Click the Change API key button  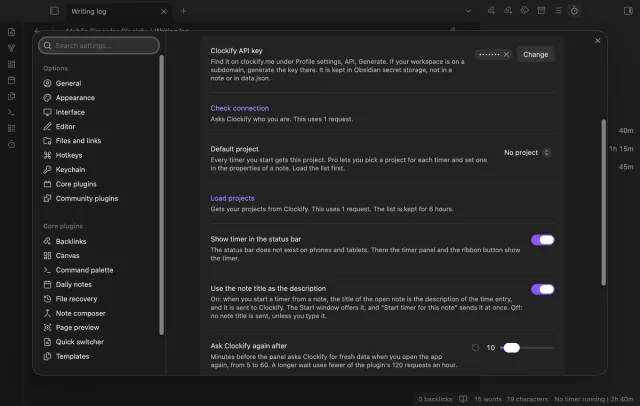536,54
